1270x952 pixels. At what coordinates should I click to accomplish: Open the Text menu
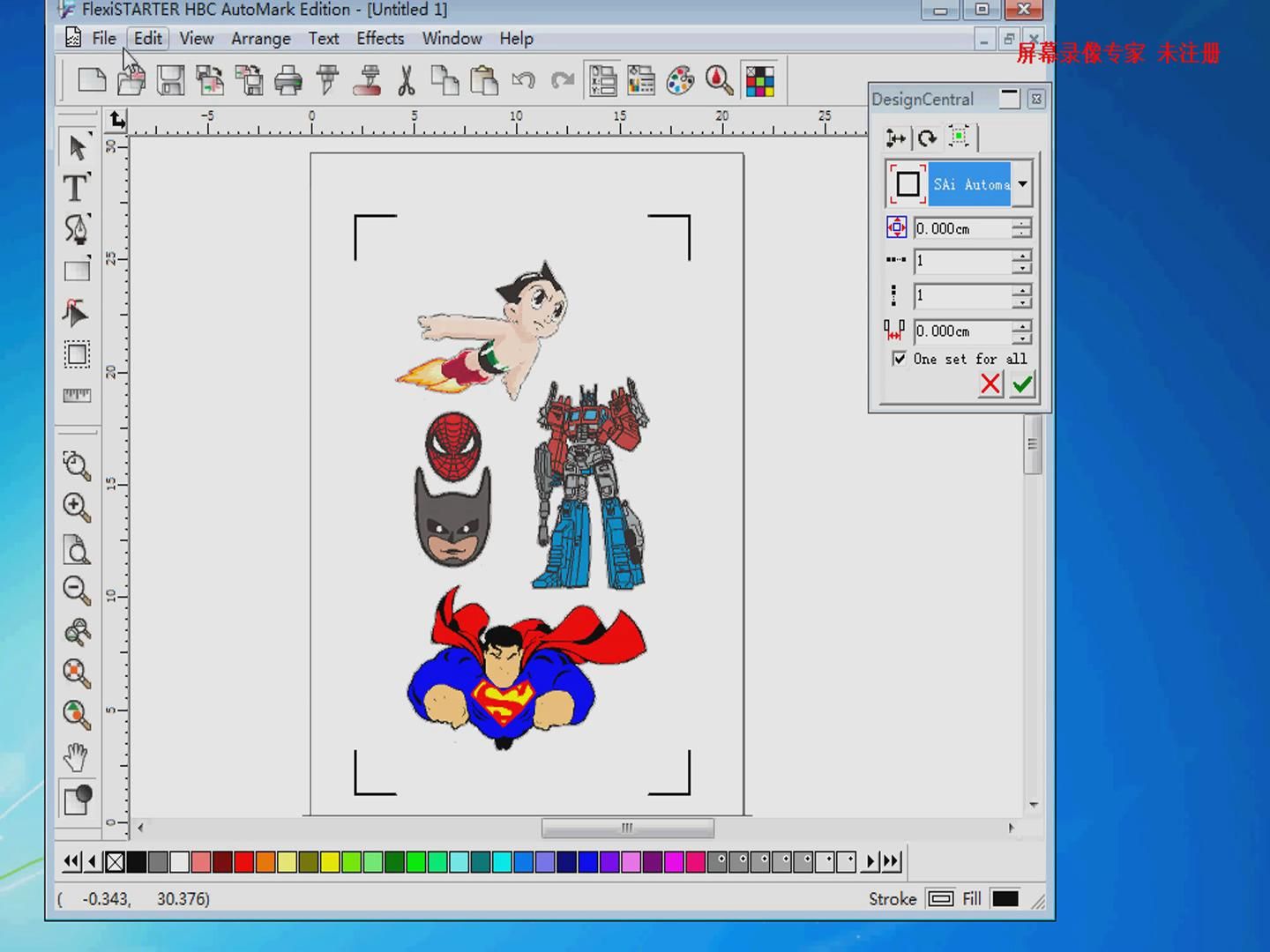tap(324, 38)
